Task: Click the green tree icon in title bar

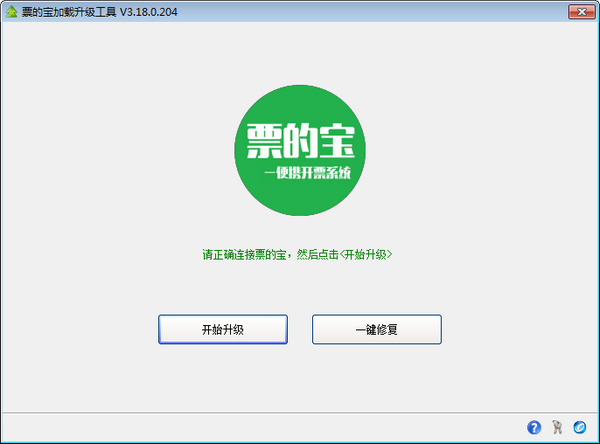Action: (x=11, y=12)
